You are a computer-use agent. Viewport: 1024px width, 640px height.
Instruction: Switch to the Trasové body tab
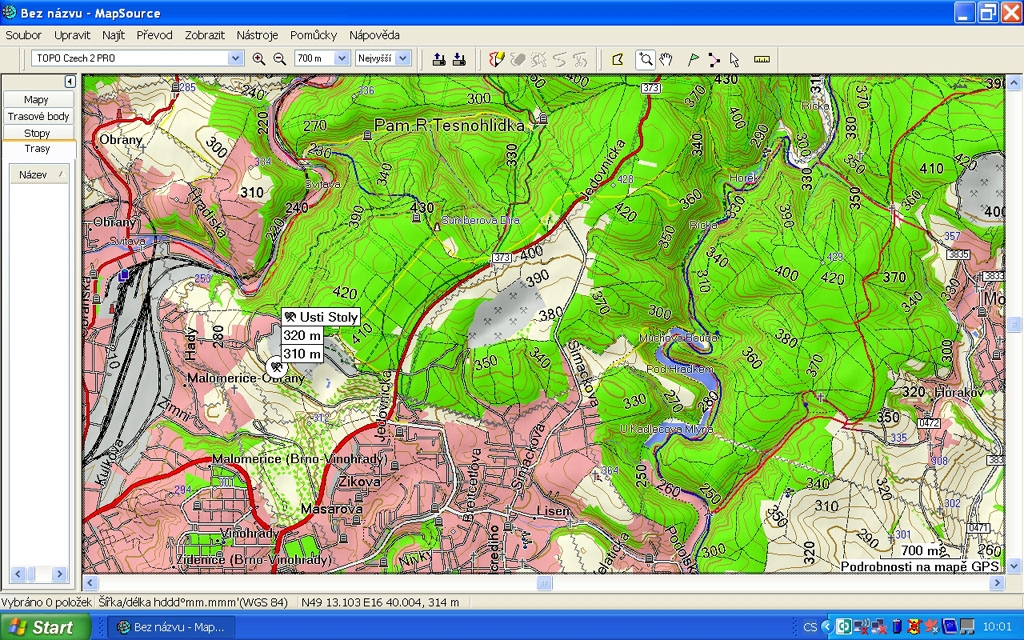click(x=38, y=116)
